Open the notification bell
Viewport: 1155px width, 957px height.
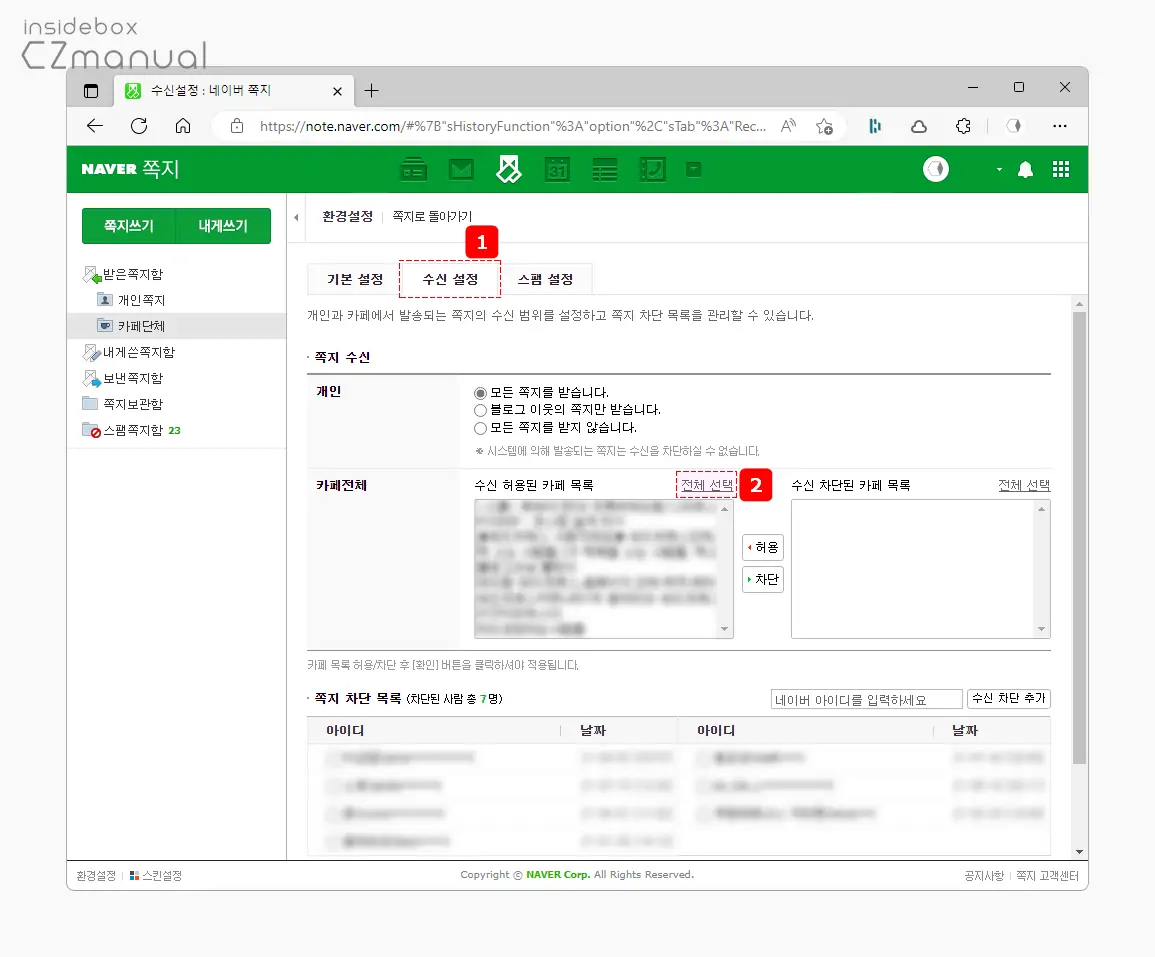click(x=1025, y=170)
